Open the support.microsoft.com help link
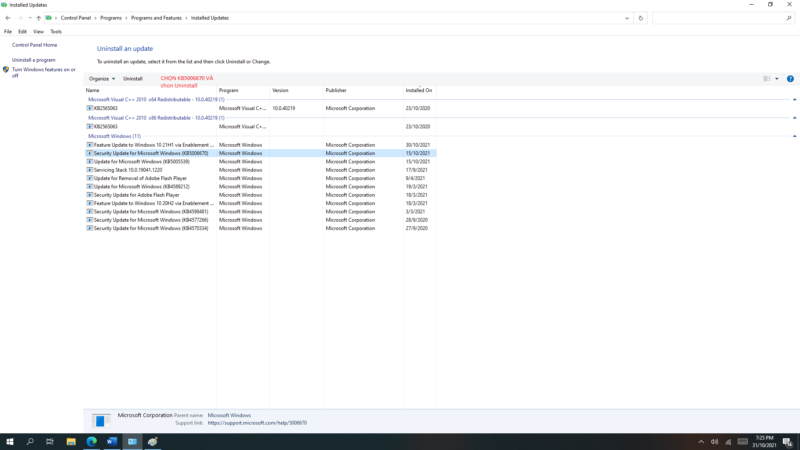This screenshot has height=450, width=800. 257,422
